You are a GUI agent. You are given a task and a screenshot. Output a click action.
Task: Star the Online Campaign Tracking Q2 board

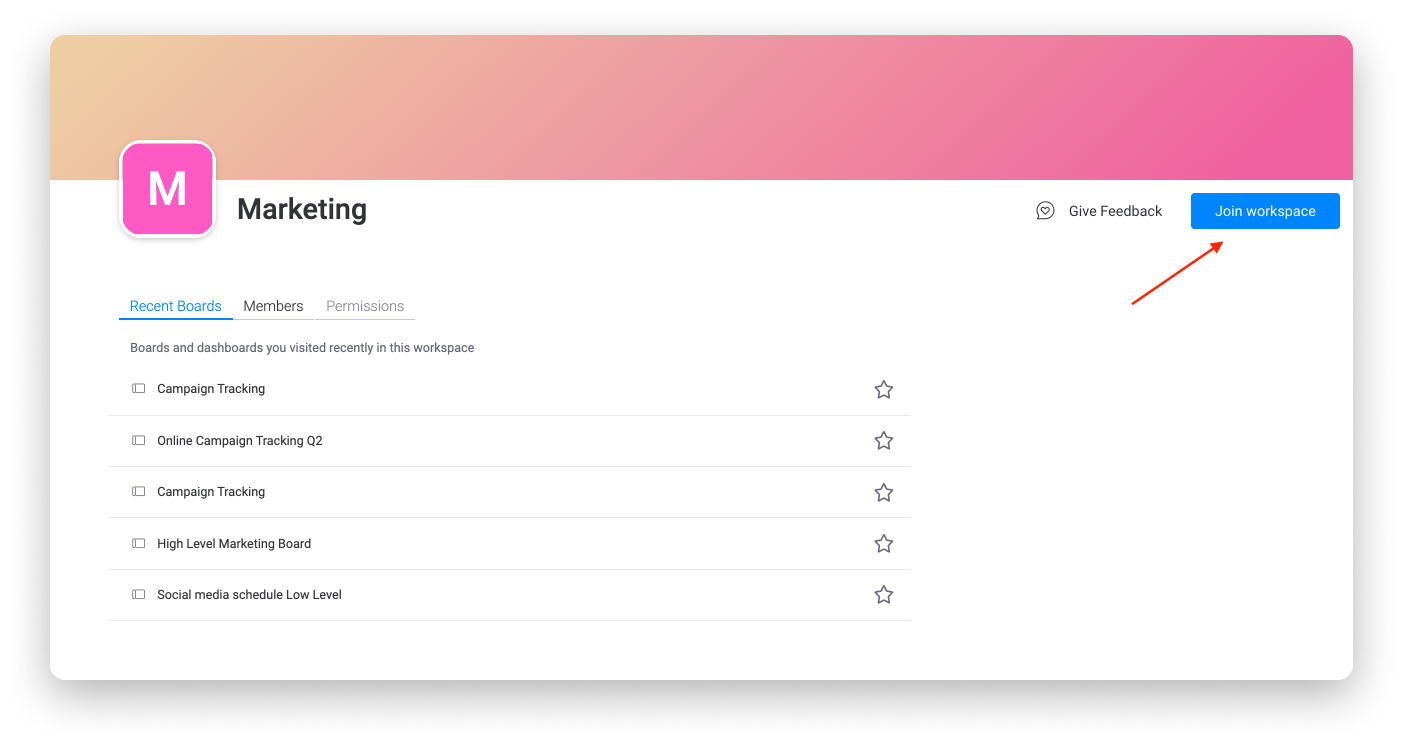click(x=884, y=441)
